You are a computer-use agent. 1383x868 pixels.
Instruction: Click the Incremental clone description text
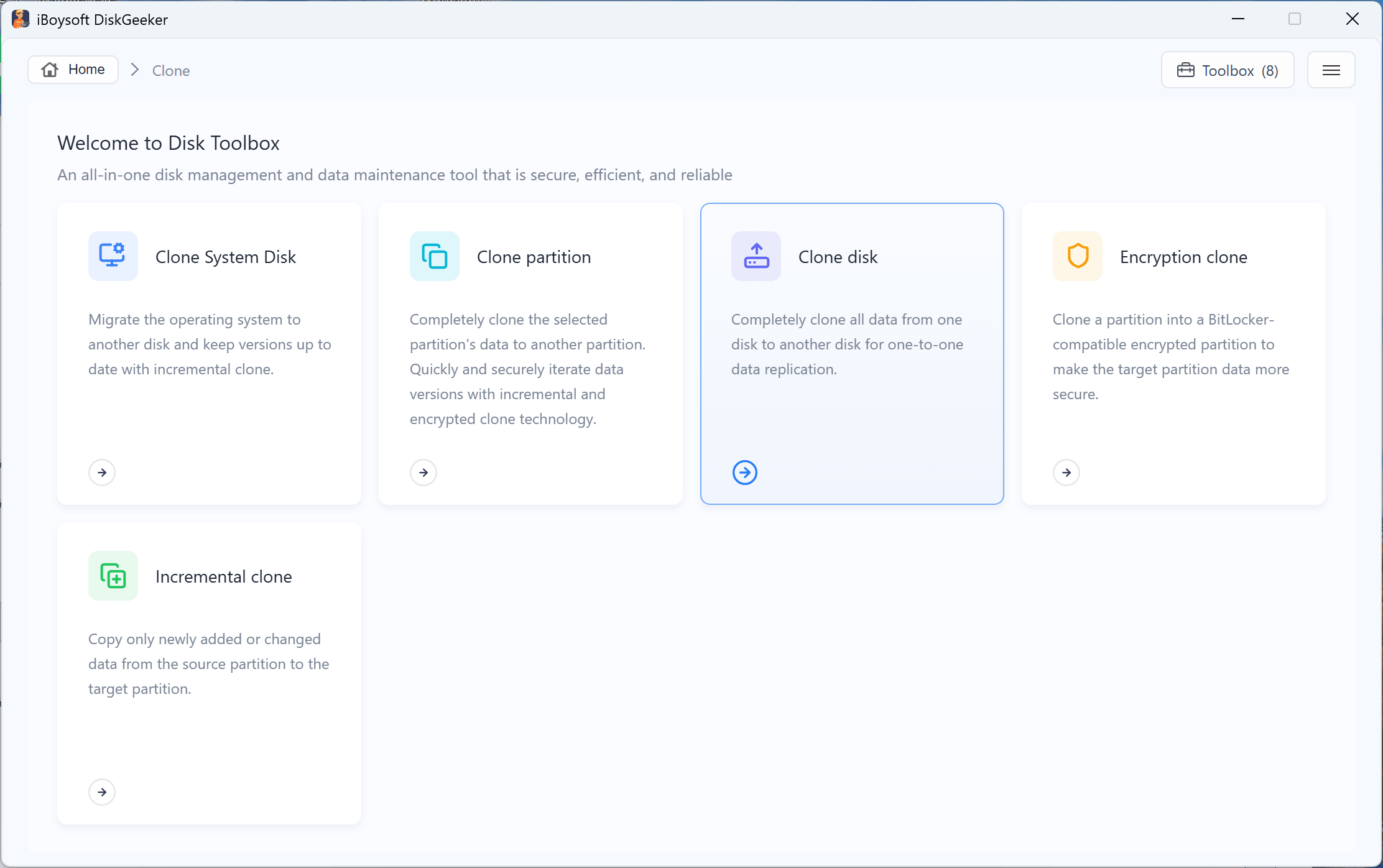click(209, 664)
